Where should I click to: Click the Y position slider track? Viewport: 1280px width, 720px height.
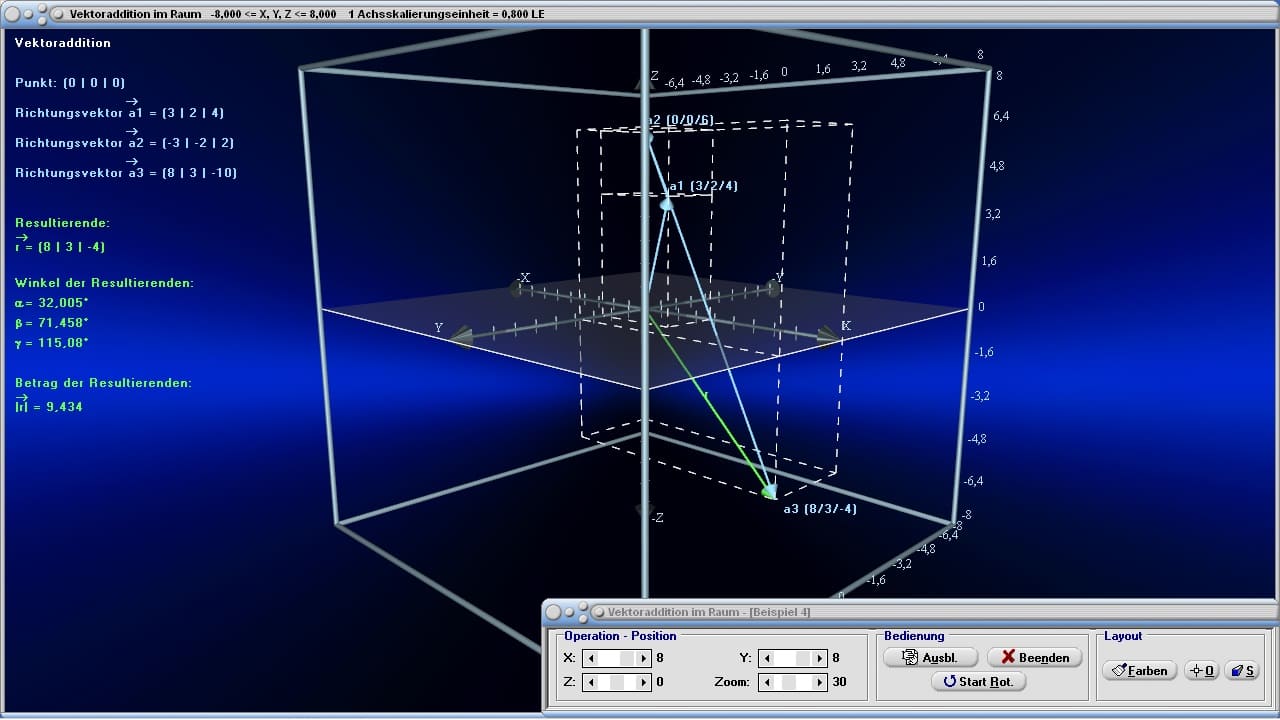point(793,658)
